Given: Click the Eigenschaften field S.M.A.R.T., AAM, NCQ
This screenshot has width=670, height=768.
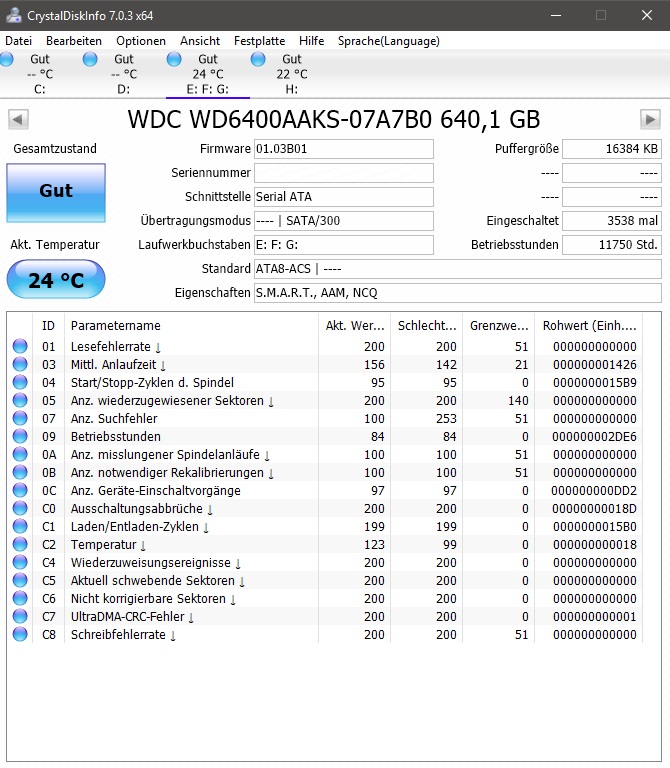Looking at the screenshot, I should 457,293.
